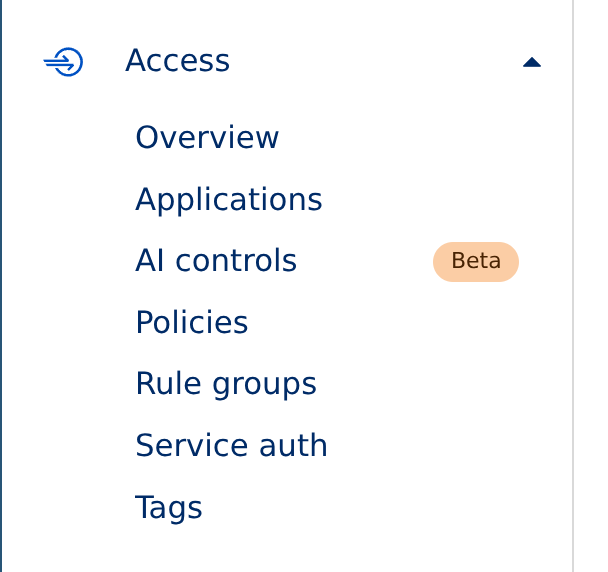Click the sidebar's right edge divider
The width and height of the screenshot is (608, 572).
point(573,286)
